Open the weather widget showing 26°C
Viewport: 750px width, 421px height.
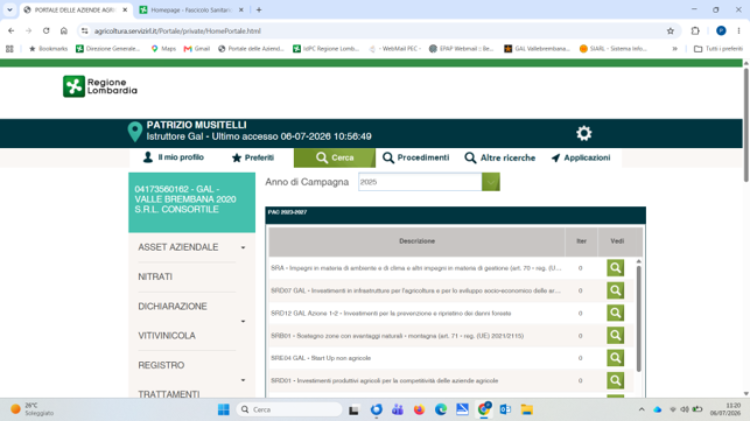pos(32,410)
